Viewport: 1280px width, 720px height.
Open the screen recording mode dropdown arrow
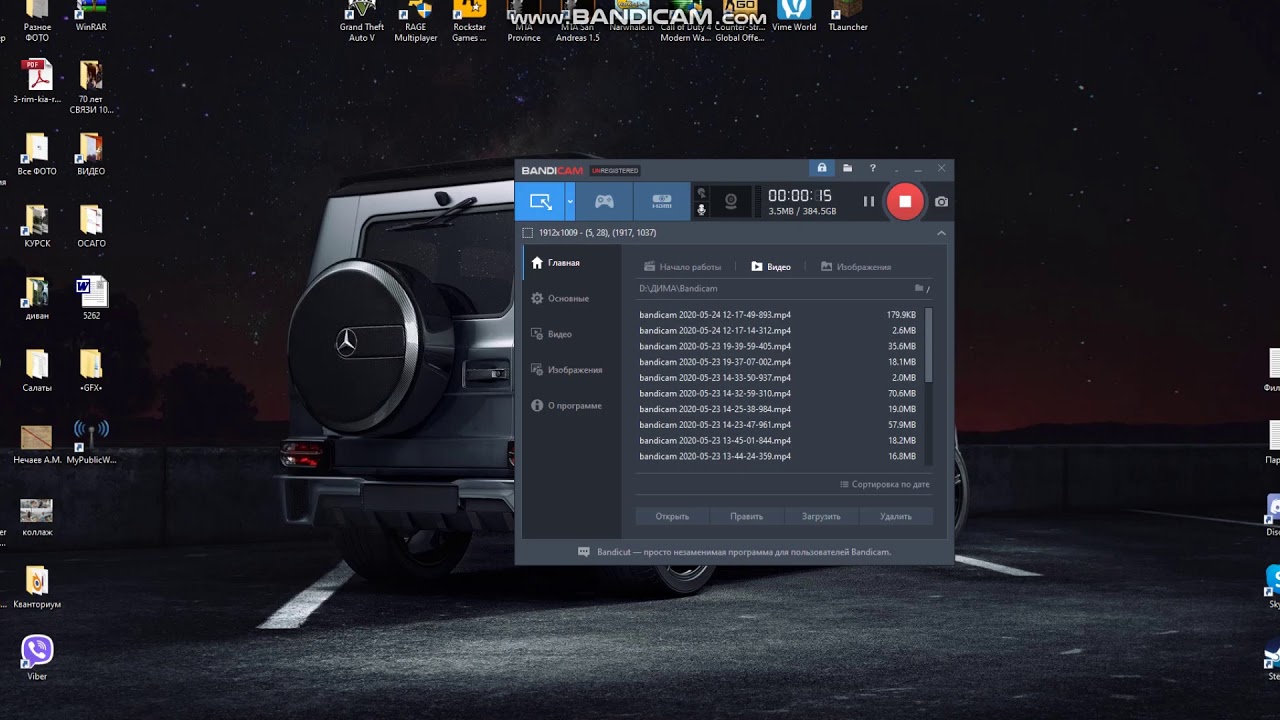pos(570,201)
